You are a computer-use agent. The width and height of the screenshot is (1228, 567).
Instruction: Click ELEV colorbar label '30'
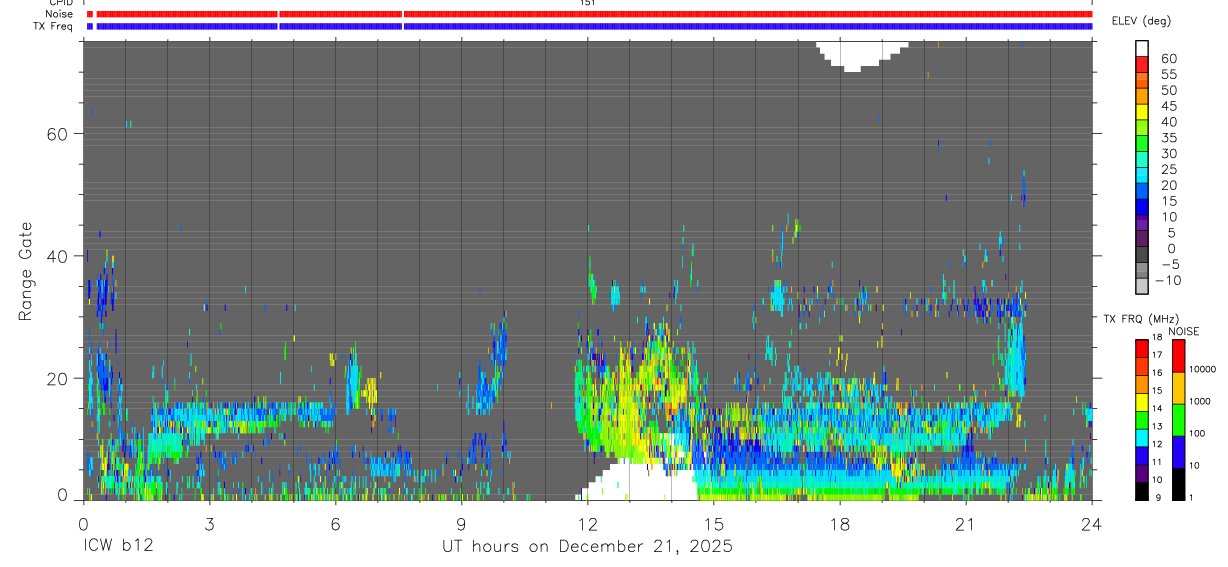(x=1167, y=153)
